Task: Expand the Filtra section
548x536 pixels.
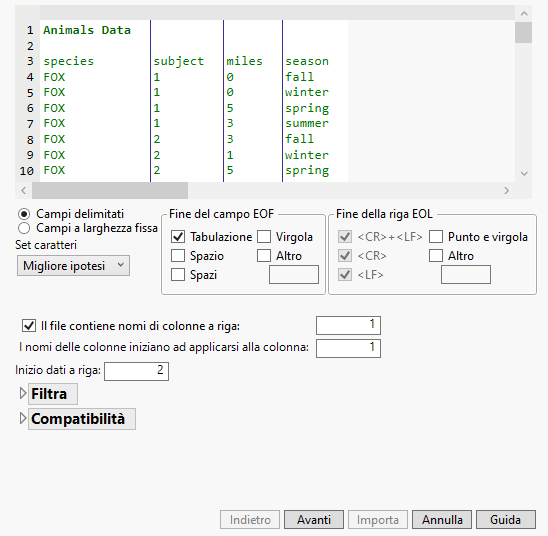Action: [x=23, y=393]
